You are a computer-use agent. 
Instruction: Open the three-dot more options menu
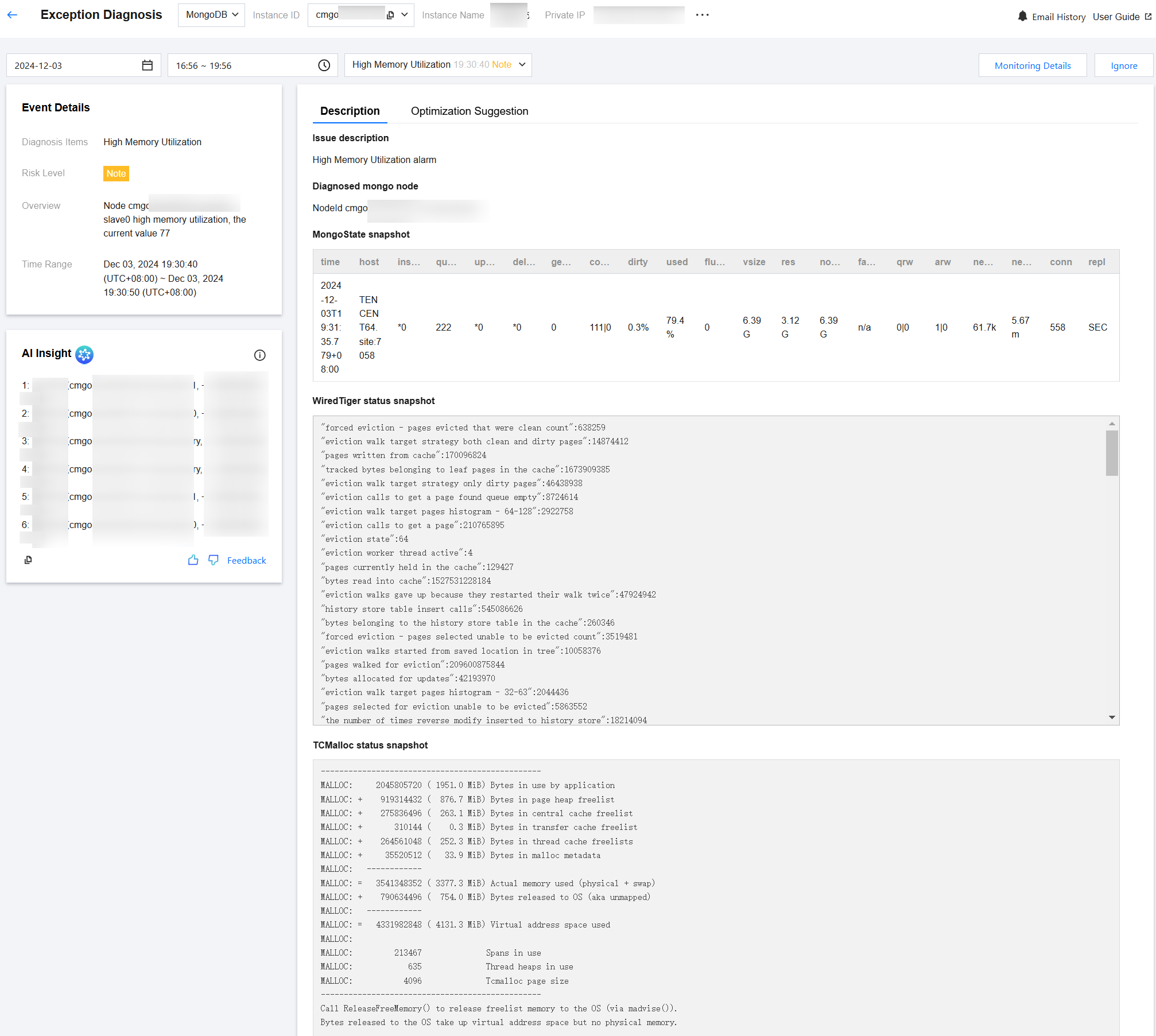[702, 15]
